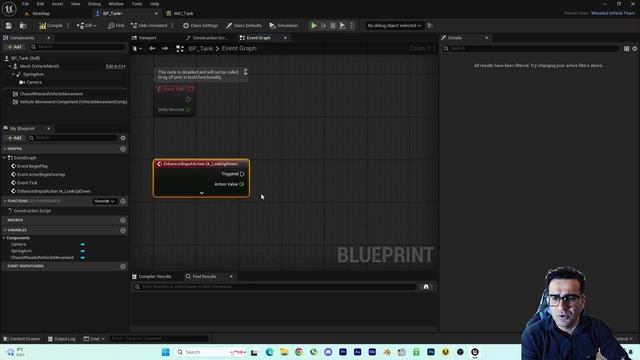Switch to the Viewport tab
Screen dimensions: 640x360
[x=147, y=38]
